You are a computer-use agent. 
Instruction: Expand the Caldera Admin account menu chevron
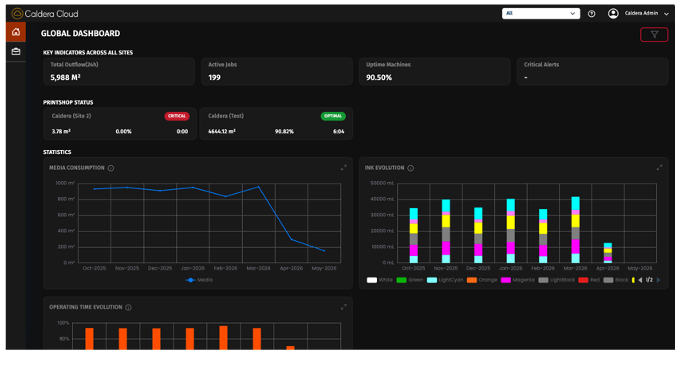(666, 14)
